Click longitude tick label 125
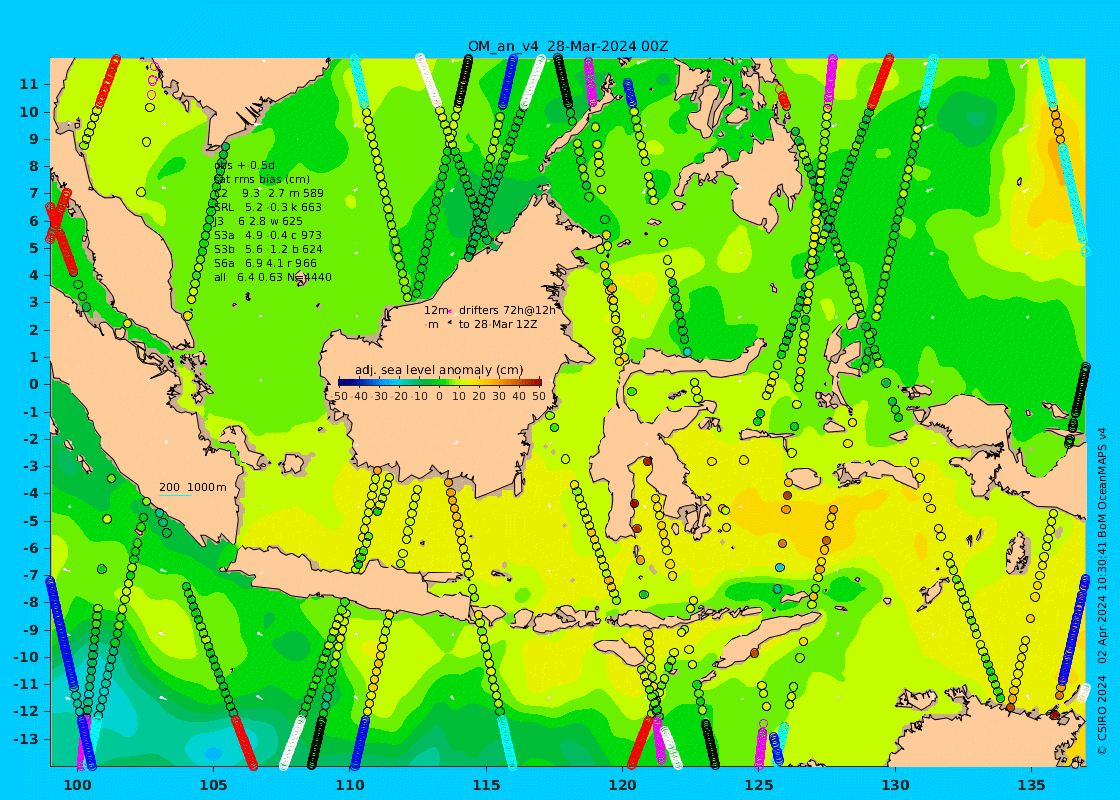The height and width of the screenshot is (800, 1120). pos(759,785)
